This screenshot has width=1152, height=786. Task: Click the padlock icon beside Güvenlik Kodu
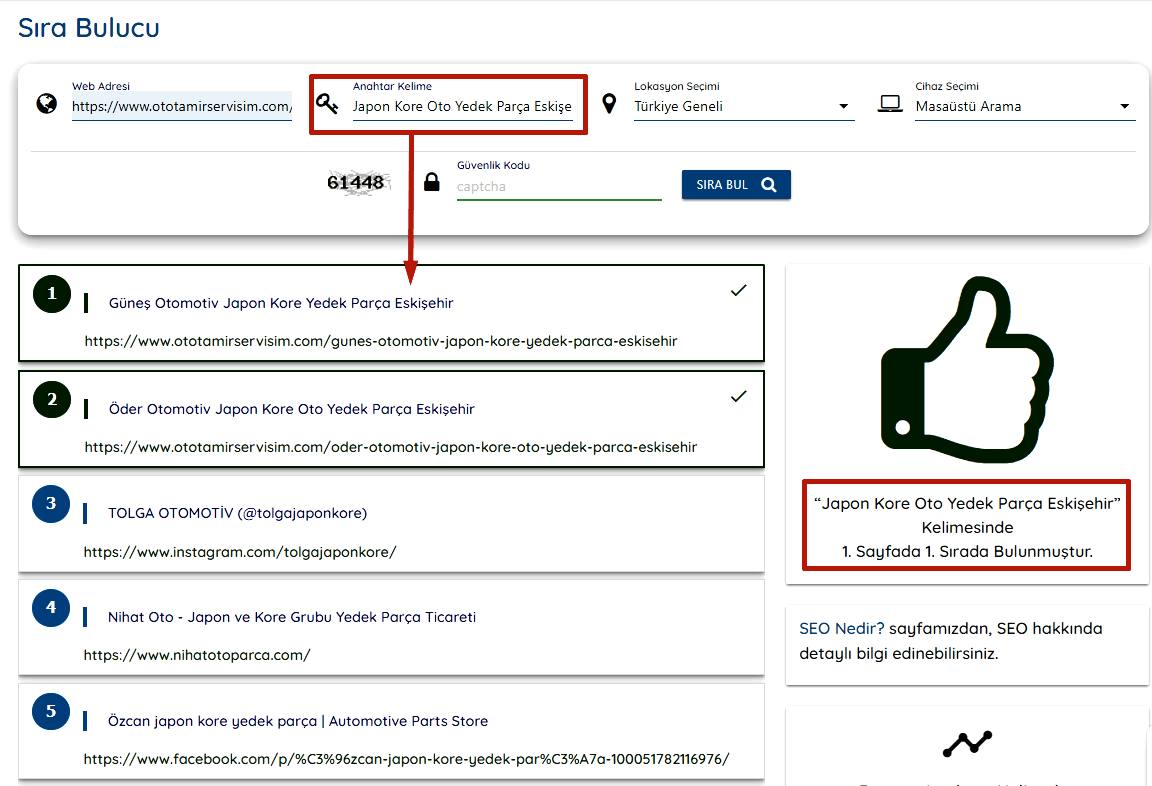(432, 182)
